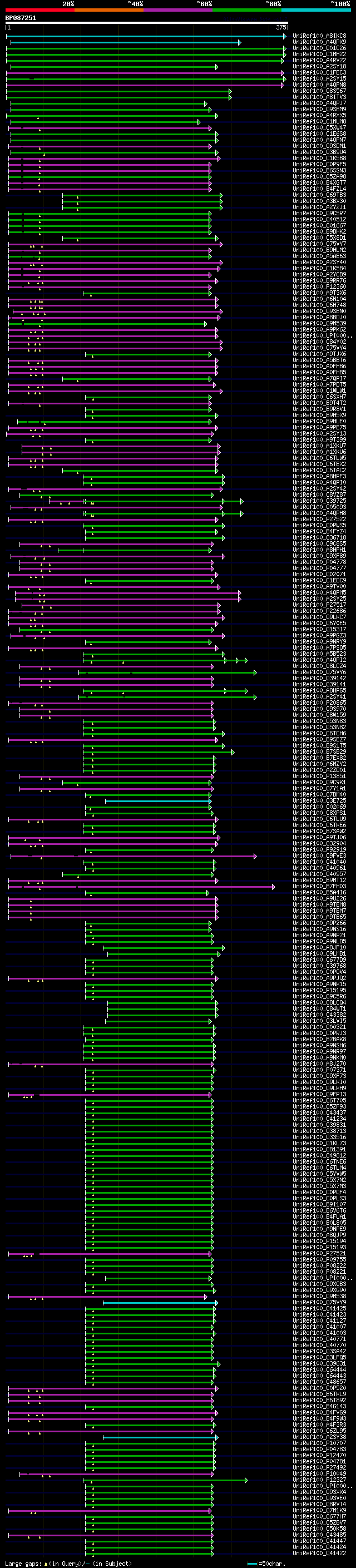Select the UniRef100_Q3E725 hit label
Viewport: 356px width, 1568px height.
(x=319, y=801)
